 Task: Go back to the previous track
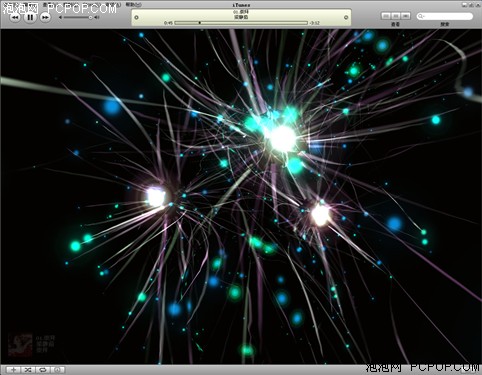(x=15, y=17)
